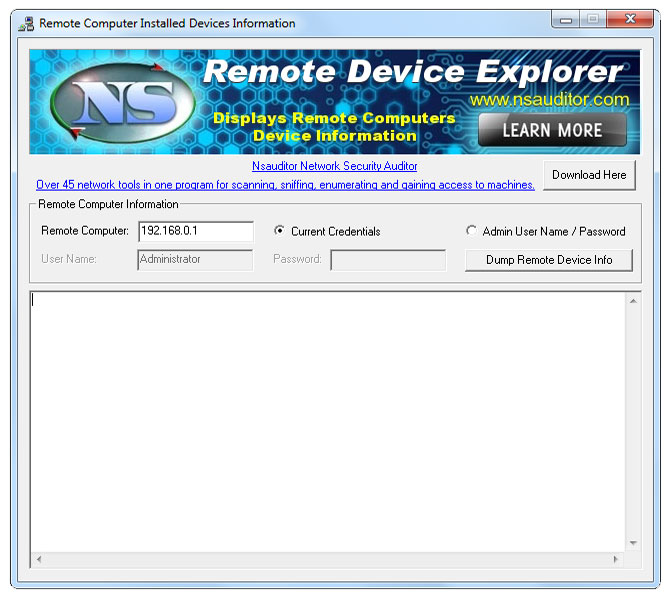Open the www.nsauditor.com banner address
This screenshot has width=670, height=600.
pyautogui.click(x=549, y=100)
